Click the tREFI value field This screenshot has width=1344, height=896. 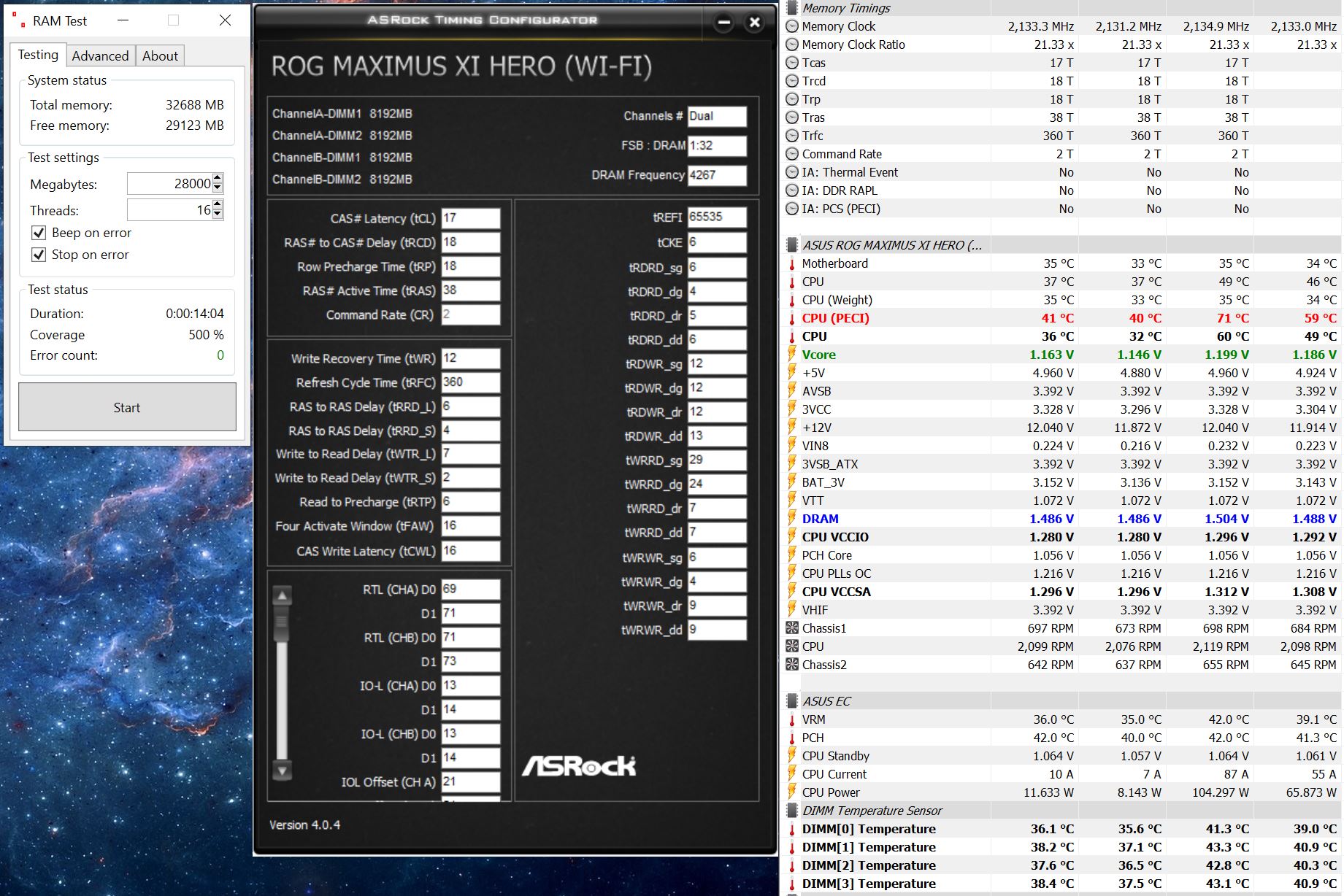[717, 217]
